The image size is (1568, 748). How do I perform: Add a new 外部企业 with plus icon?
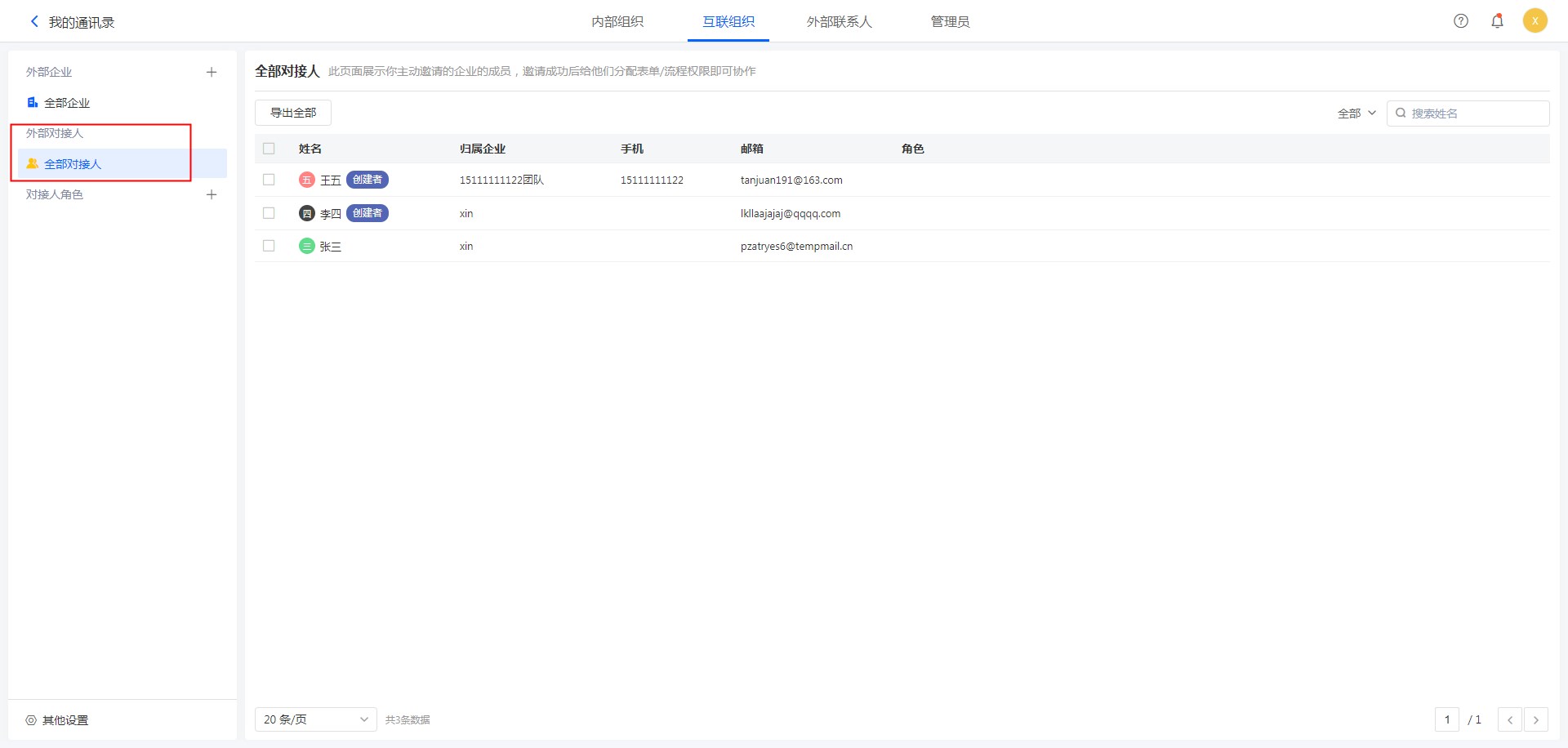coord(212,72)
